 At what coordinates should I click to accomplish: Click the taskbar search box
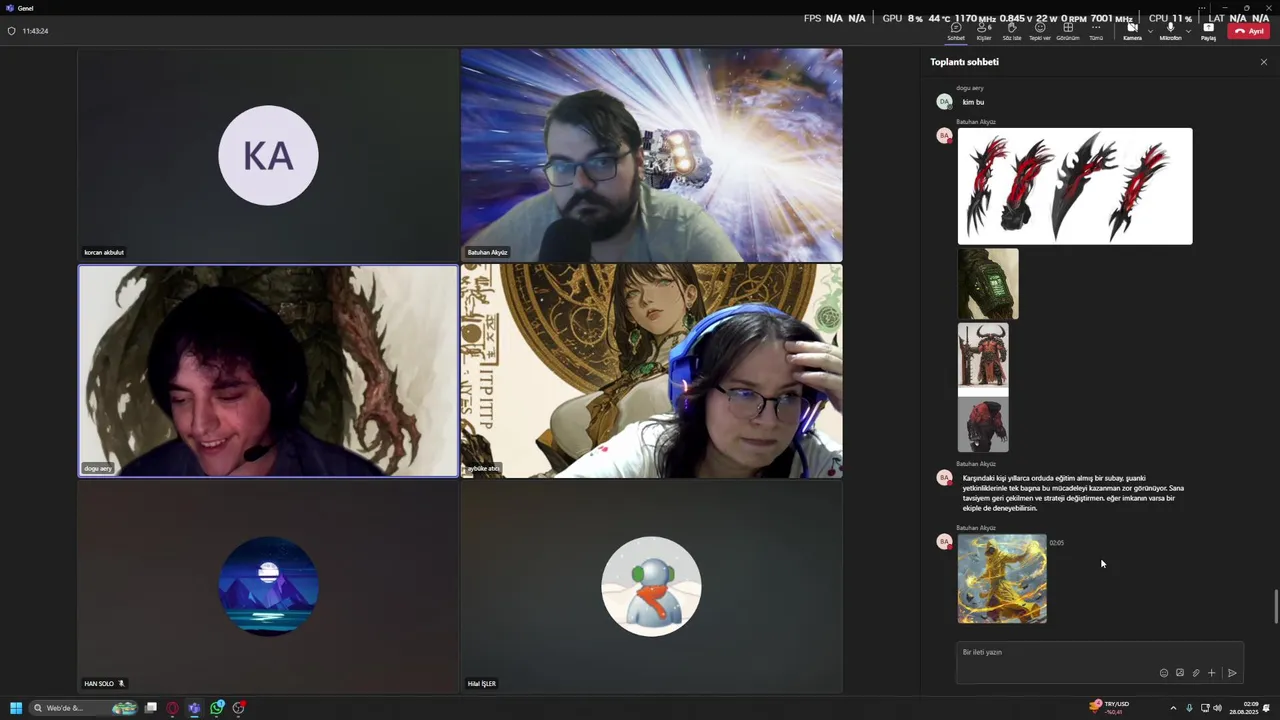tap(84, 708)
